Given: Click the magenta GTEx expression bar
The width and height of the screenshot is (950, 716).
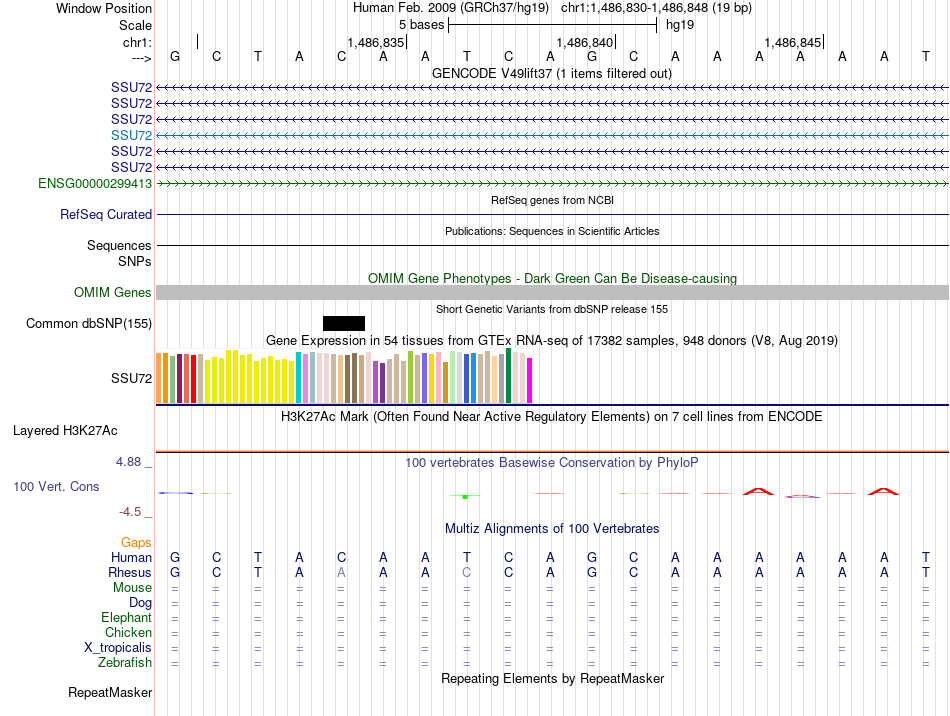Looking at the screenshot, I should pos(530,380).
